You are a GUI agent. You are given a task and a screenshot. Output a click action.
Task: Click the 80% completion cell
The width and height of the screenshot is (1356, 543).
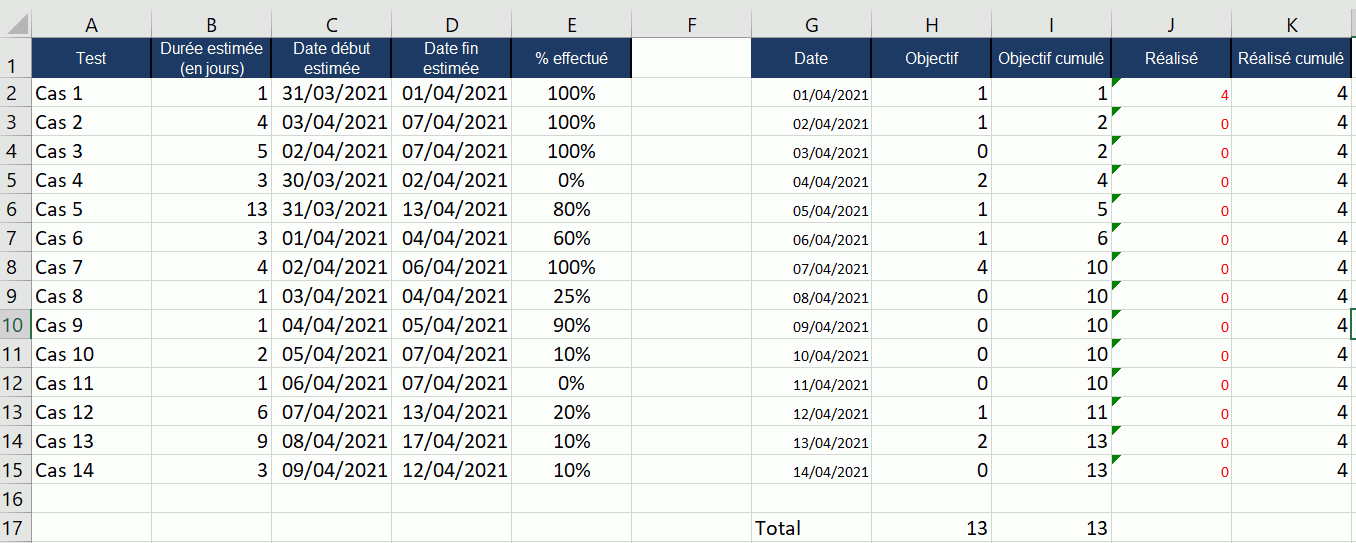[571, 210]
